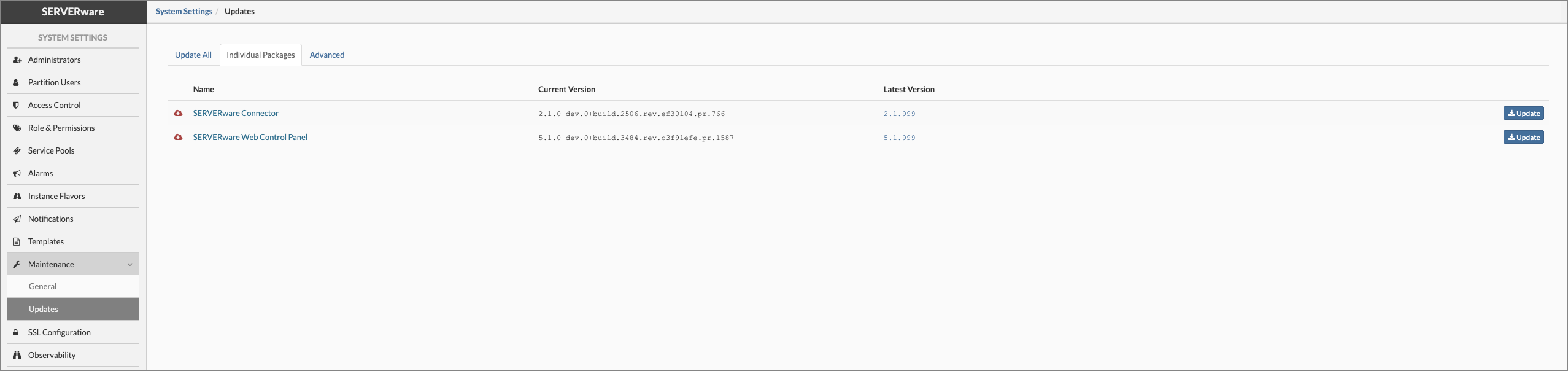This screenshot has width=1568, height=371.
Task: Click latest version 2.1.999 link
Action: pyautogui.click(x=899, y=114)
